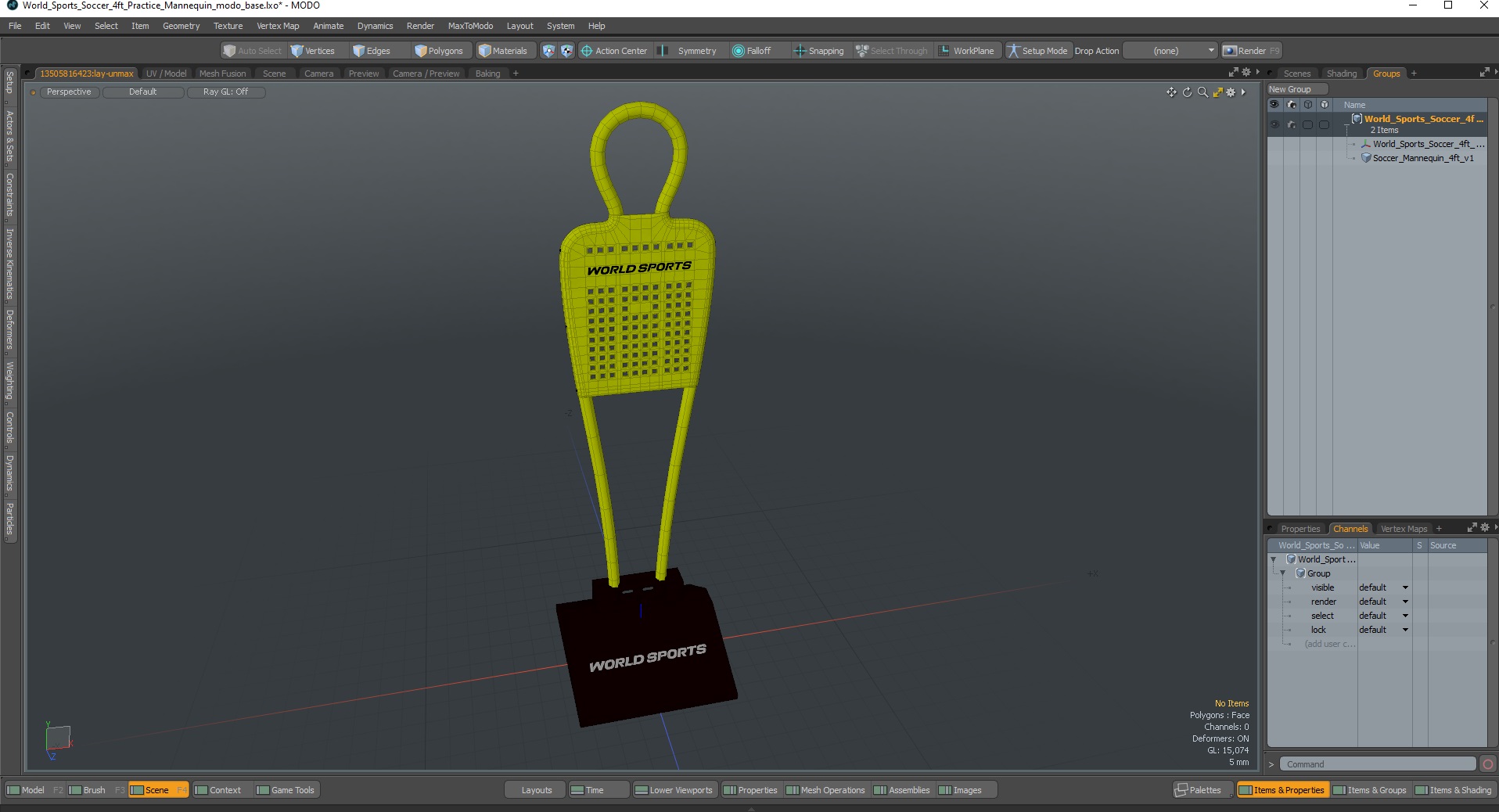1499x812 pixels.
Task: Switch to the Properties tab
Action: [x=1299, y=529]
